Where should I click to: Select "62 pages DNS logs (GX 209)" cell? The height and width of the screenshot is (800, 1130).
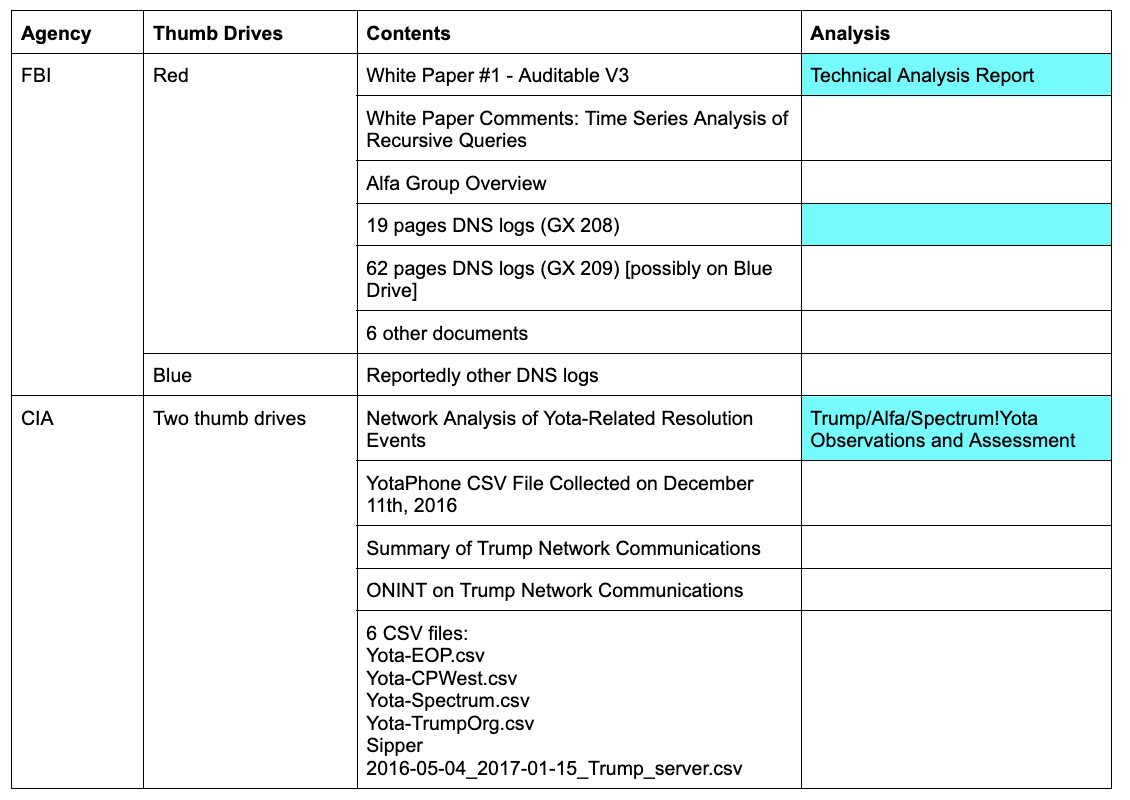point(579,278)
